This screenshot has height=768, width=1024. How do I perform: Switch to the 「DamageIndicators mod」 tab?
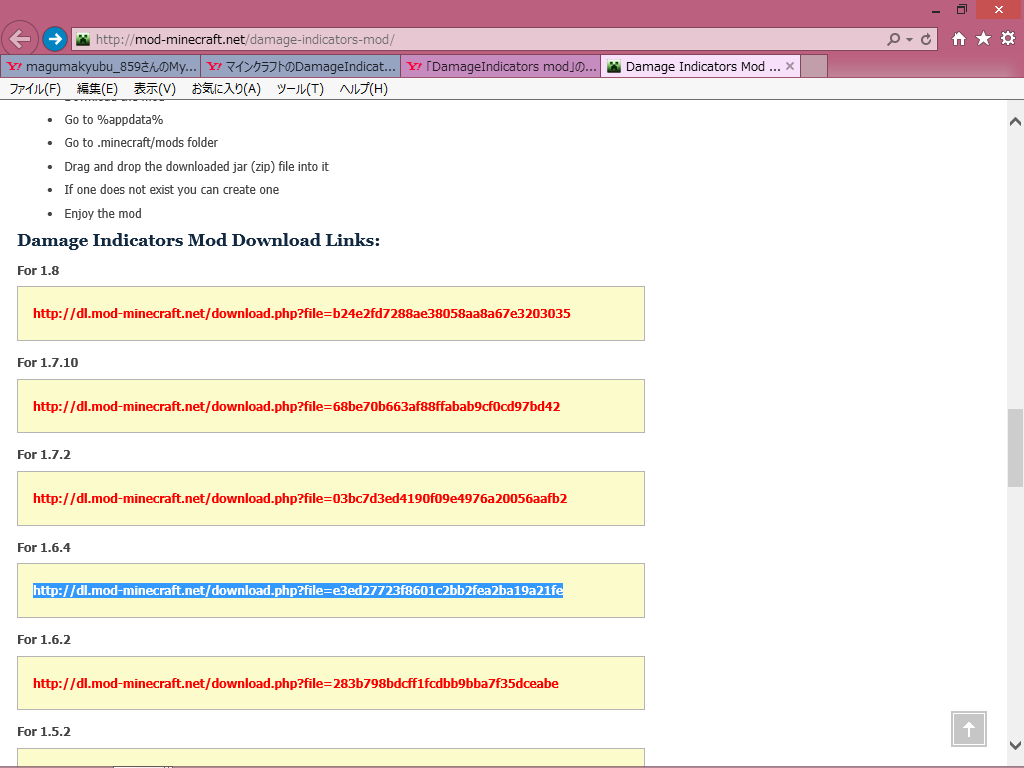500,67
